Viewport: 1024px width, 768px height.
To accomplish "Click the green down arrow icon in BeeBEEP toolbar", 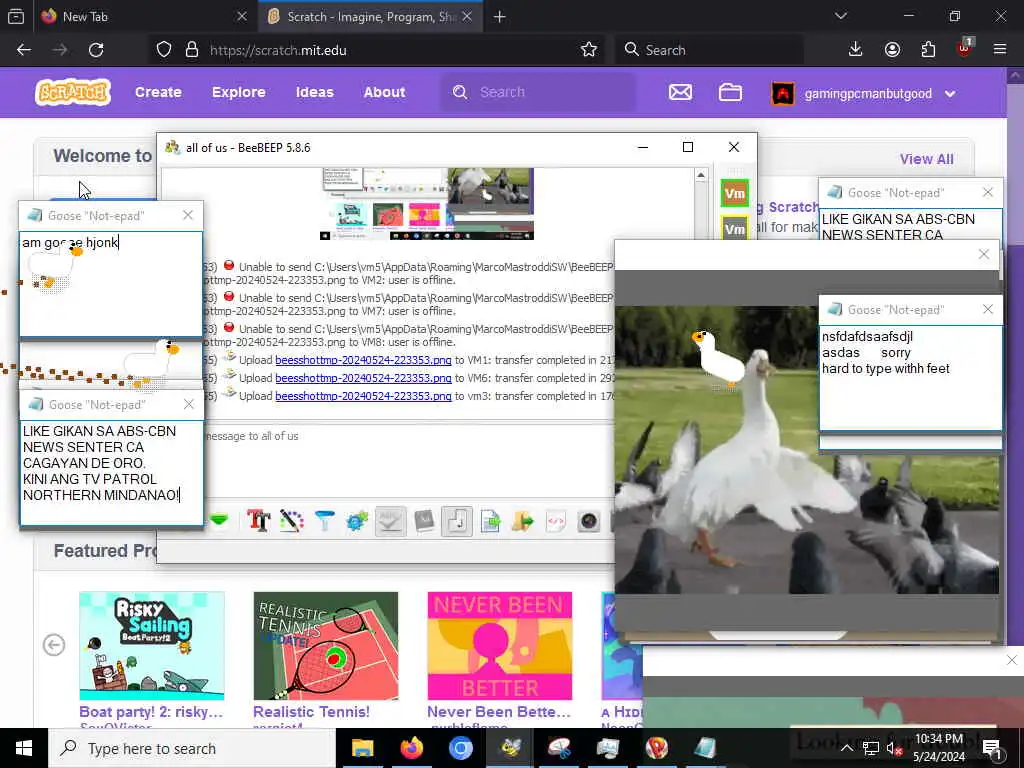I will click(x=219, y=520).
